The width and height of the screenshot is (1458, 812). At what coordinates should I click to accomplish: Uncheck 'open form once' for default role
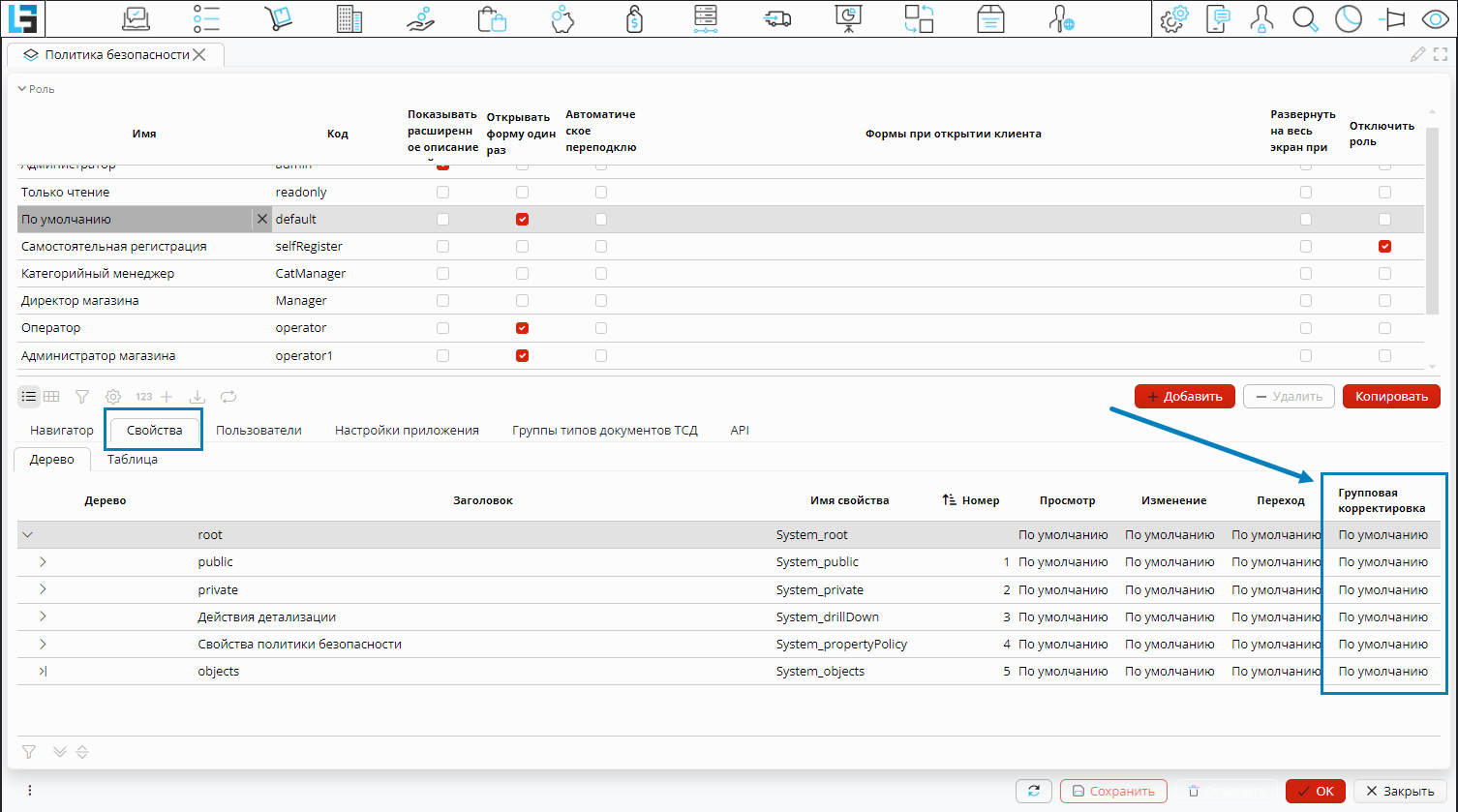pyautogui.click(x=522, y=220)
